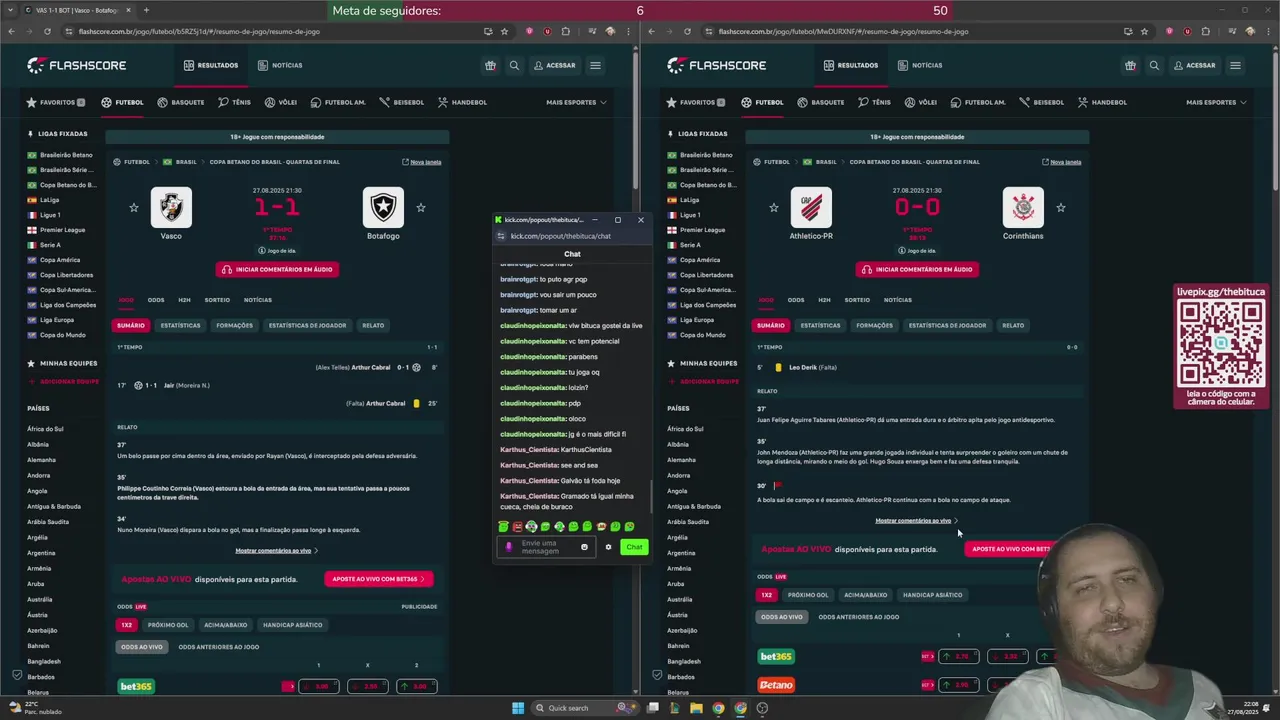Reload page in left browser window
The image size is (1280, 720).
coord(46,31)
